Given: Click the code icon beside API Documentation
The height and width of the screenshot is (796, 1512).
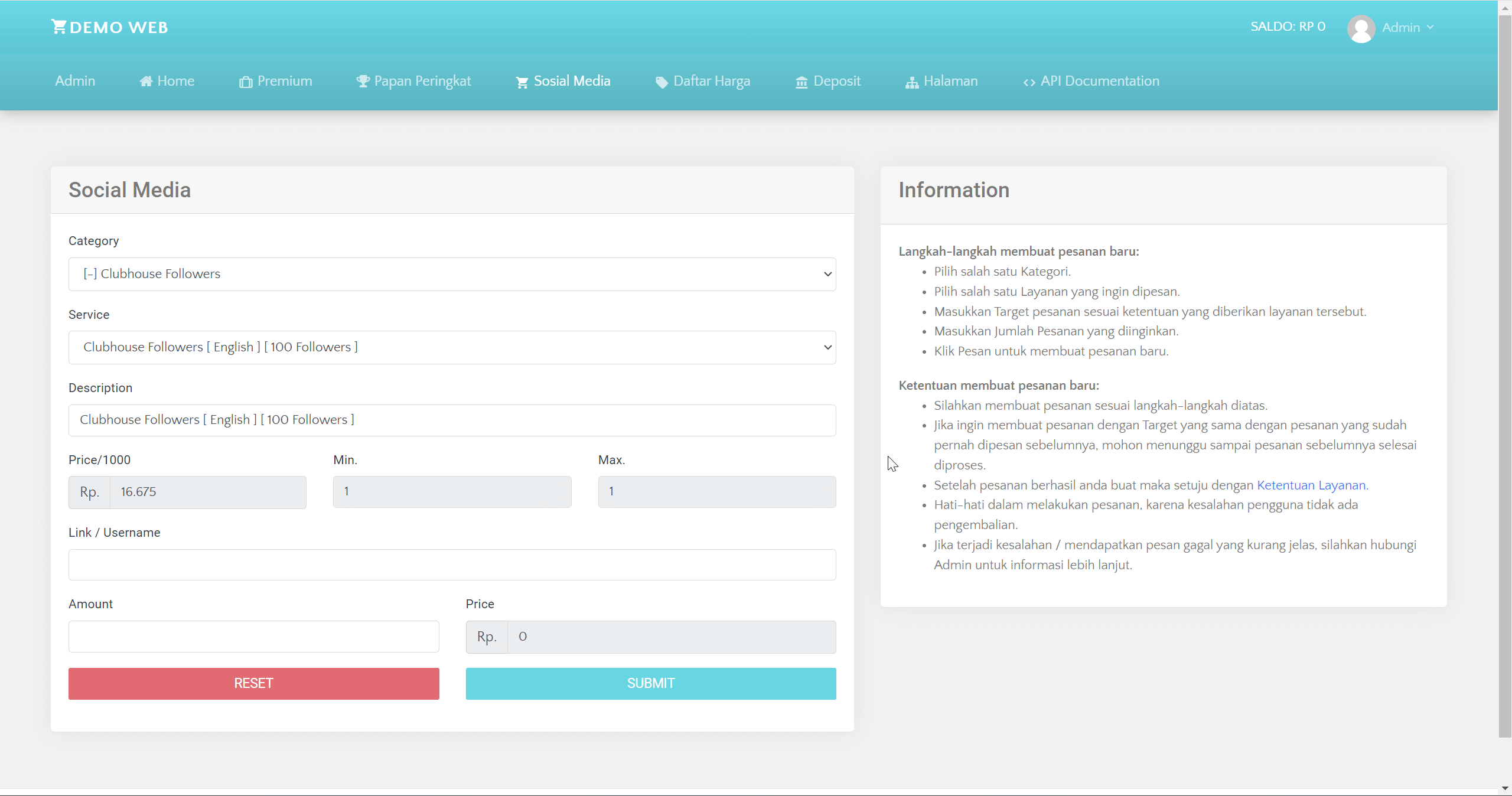Looking at the screenshot, I should 1029,82.
